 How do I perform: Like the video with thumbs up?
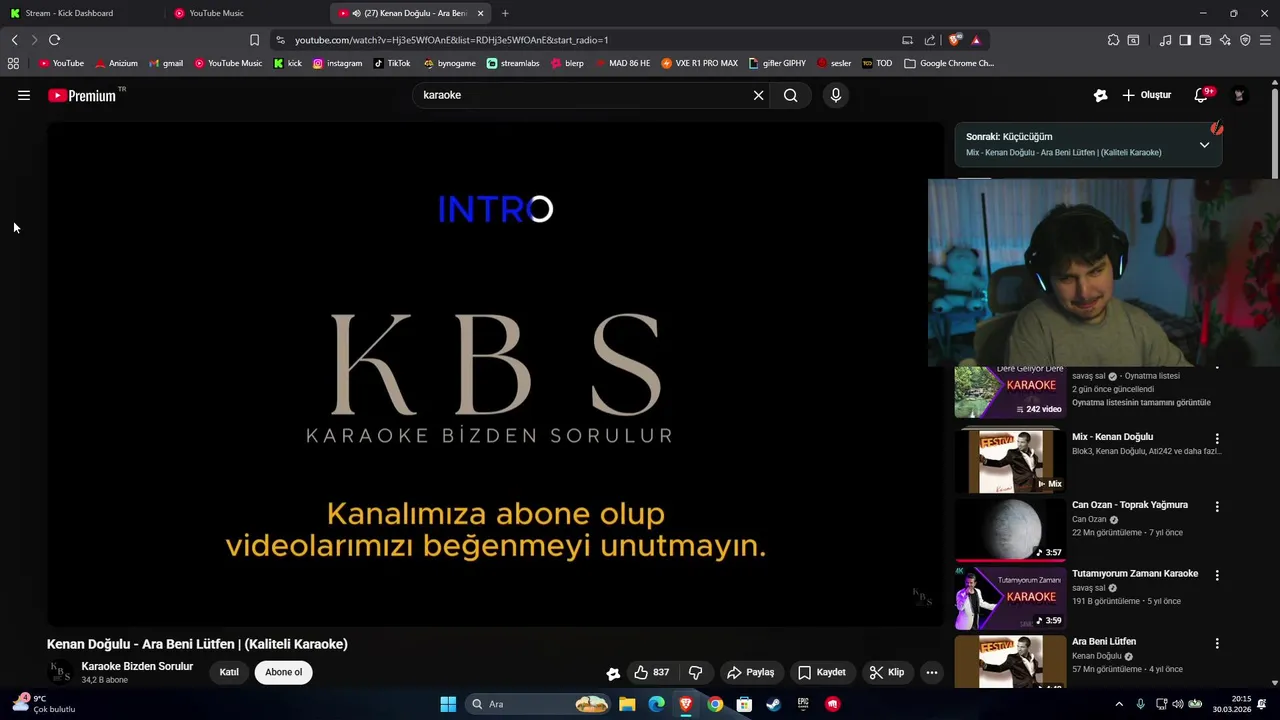click(651, 672)
